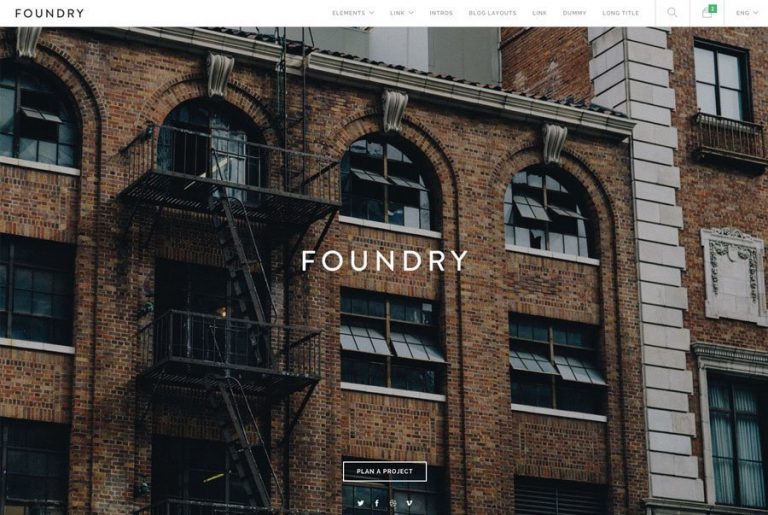Select plain Link item after Blog Layouts
This screenshot has width=768, height=515.
coord(539,13)
